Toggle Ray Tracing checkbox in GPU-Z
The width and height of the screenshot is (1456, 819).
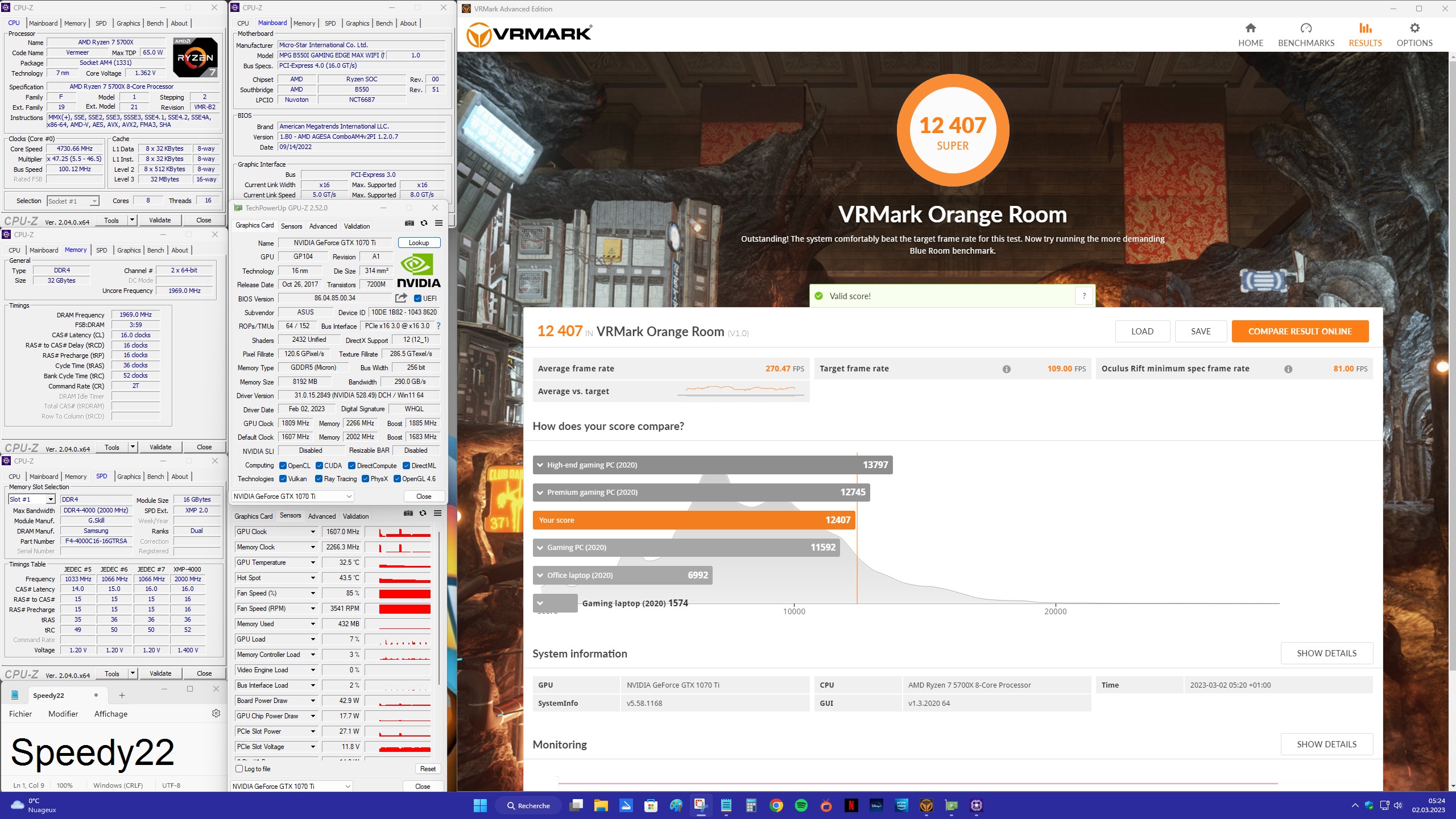(x=318, y=479)
